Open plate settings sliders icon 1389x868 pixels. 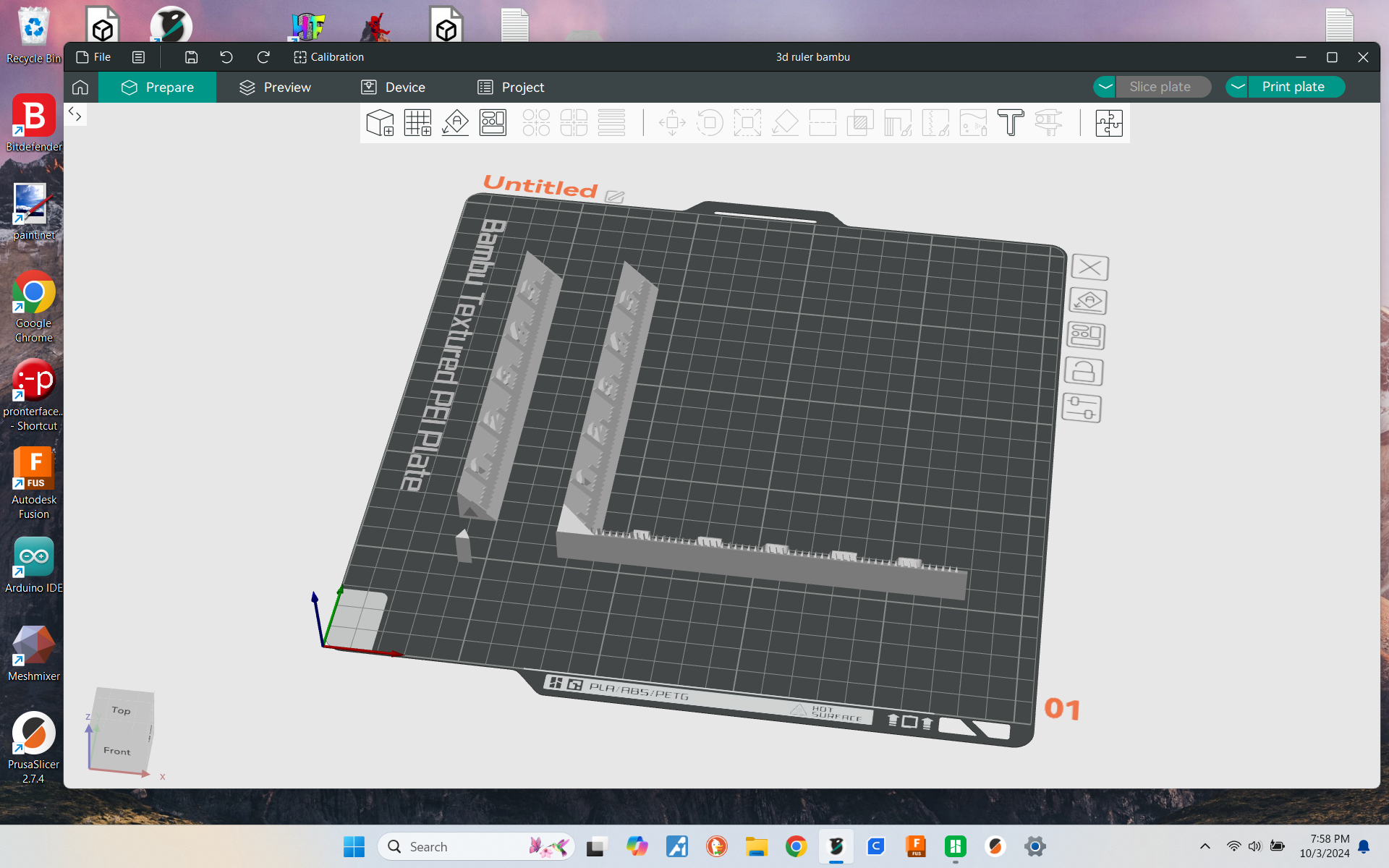pos(1082,409)
